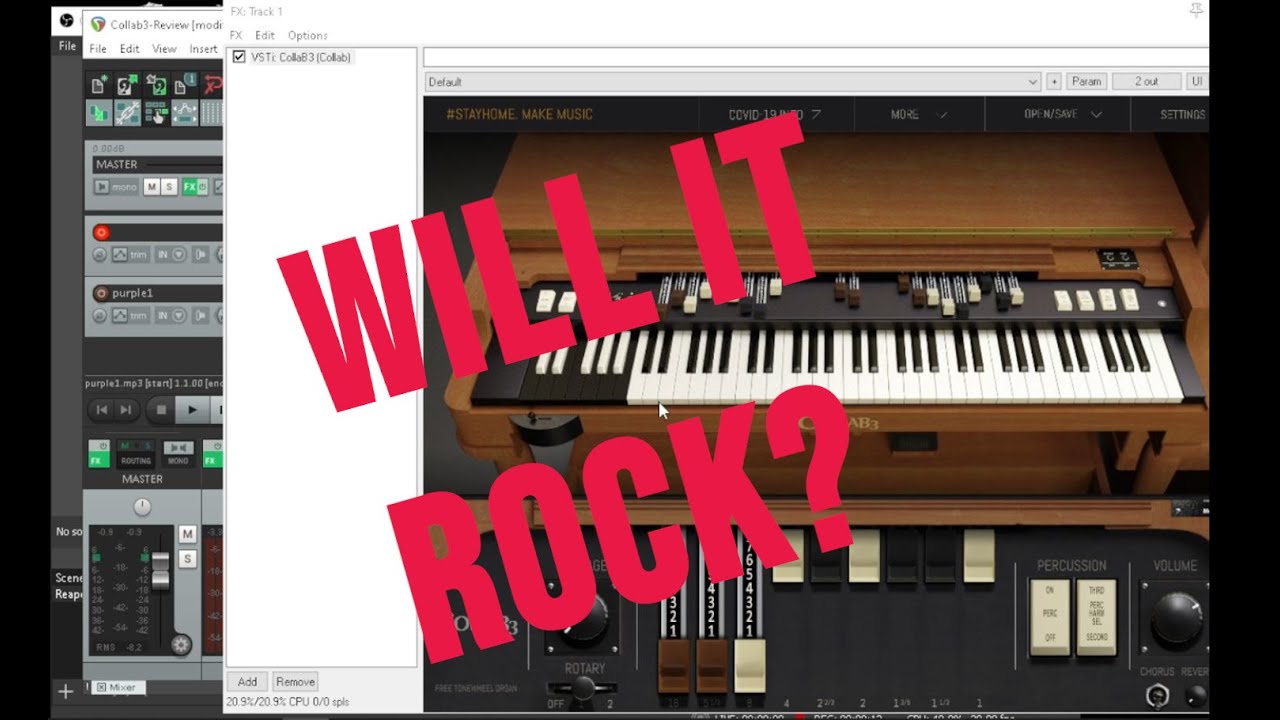
Task: Toggle the item grouping icon in Reaper toolbar
Action: click(x=127, y=113)
